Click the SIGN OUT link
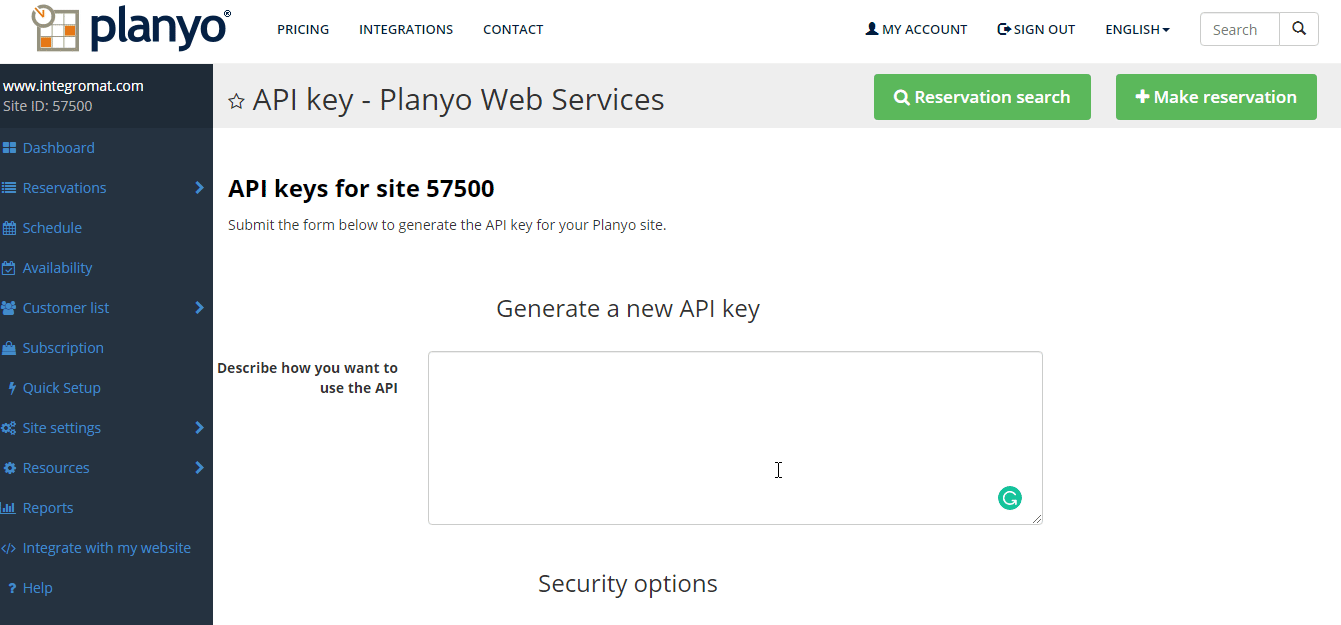 [1036, 30]
